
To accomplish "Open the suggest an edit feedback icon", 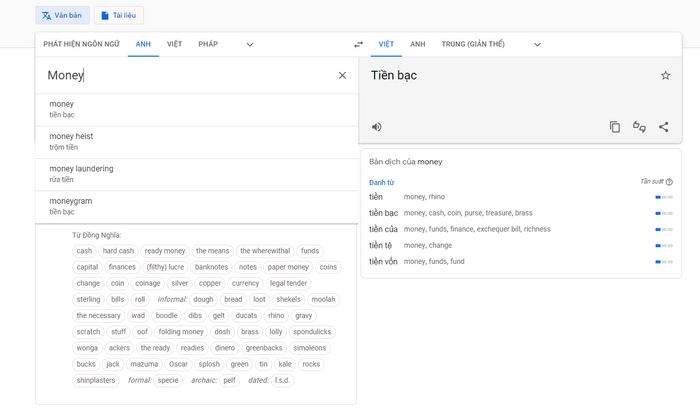I will (639, 127).
